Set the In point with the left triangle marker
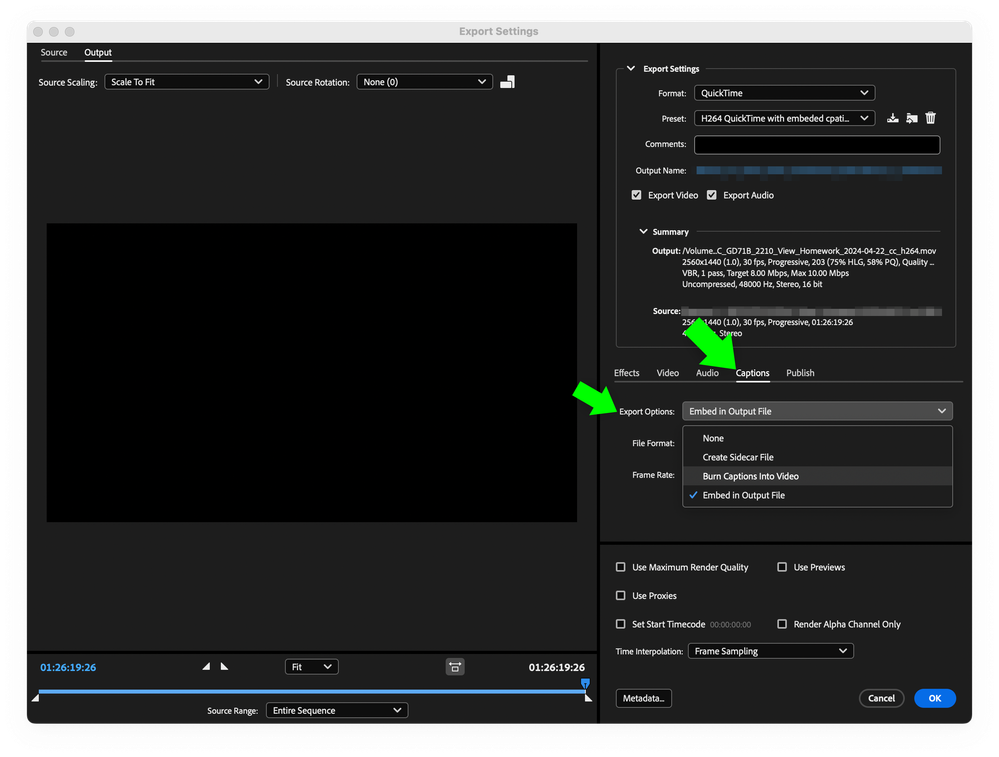The height and width of the screenshot is (757, 999). point(206,664)
